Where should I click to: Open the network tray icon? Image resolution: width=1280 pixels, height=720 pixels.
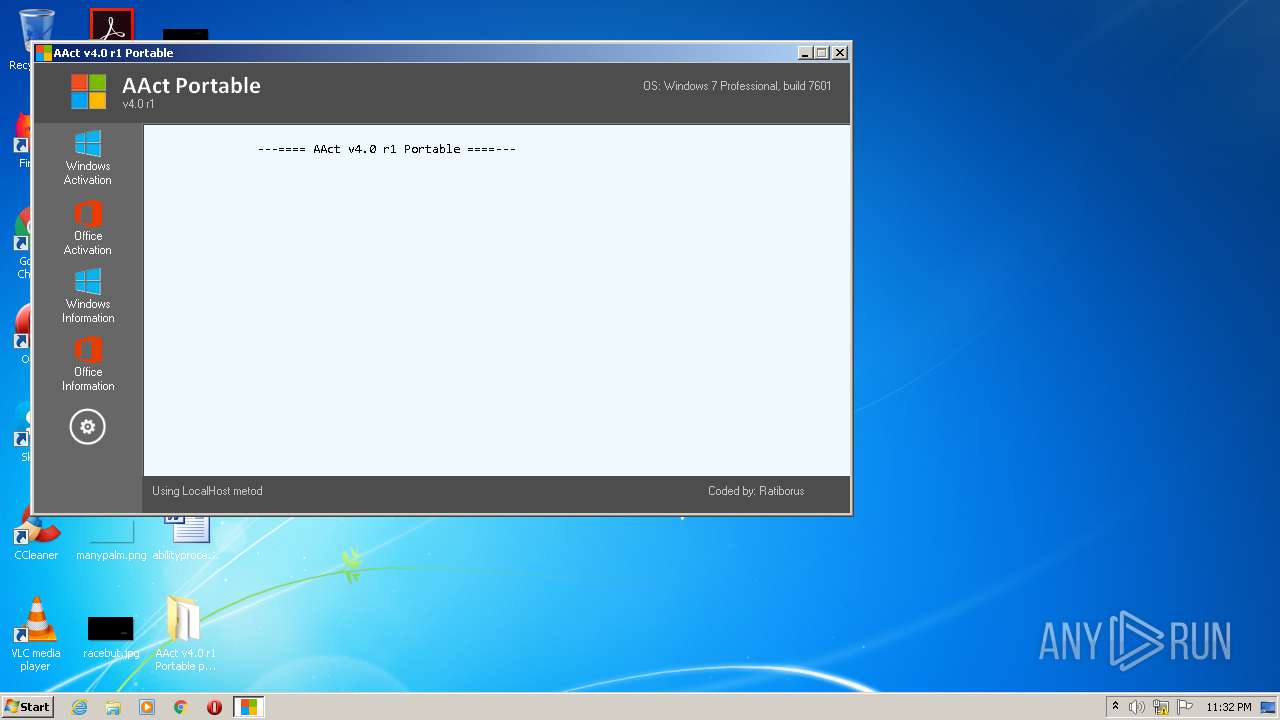tap(1161, 707)
